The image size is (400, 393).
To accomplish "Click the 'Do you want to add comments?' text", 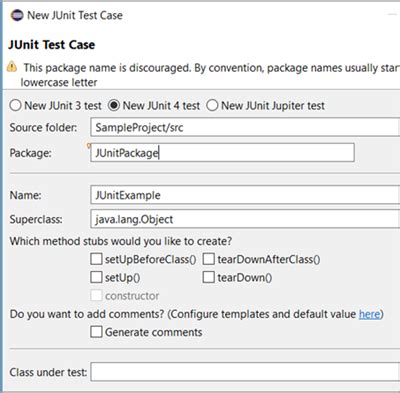I will [x=87, y=314].
